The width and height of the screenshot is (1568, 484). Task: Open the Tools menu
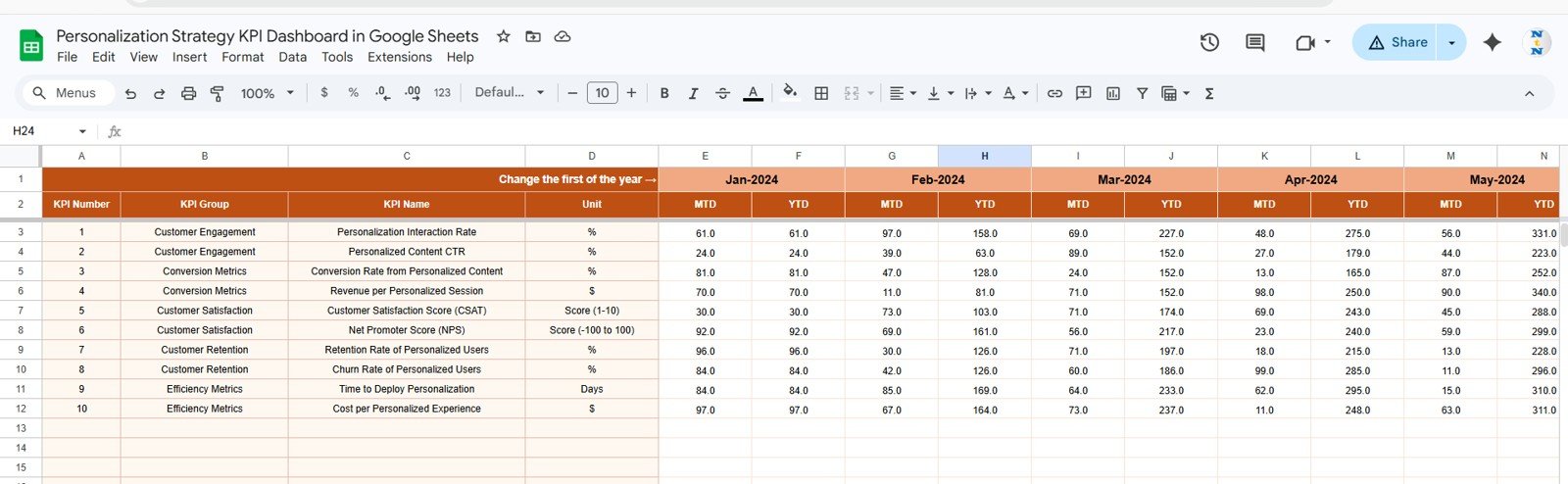336,57
